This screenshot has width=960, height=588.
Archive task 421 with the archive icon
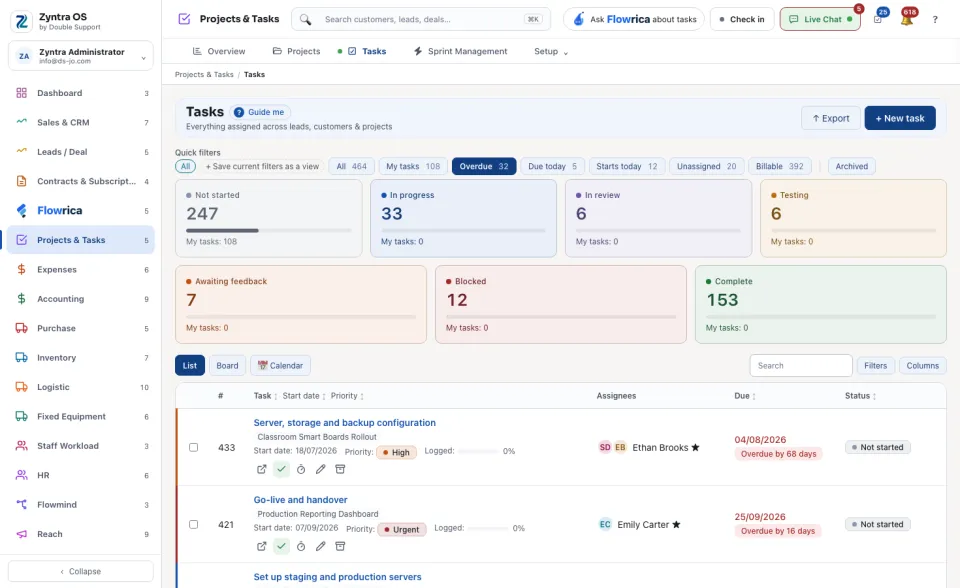point(340,546)
